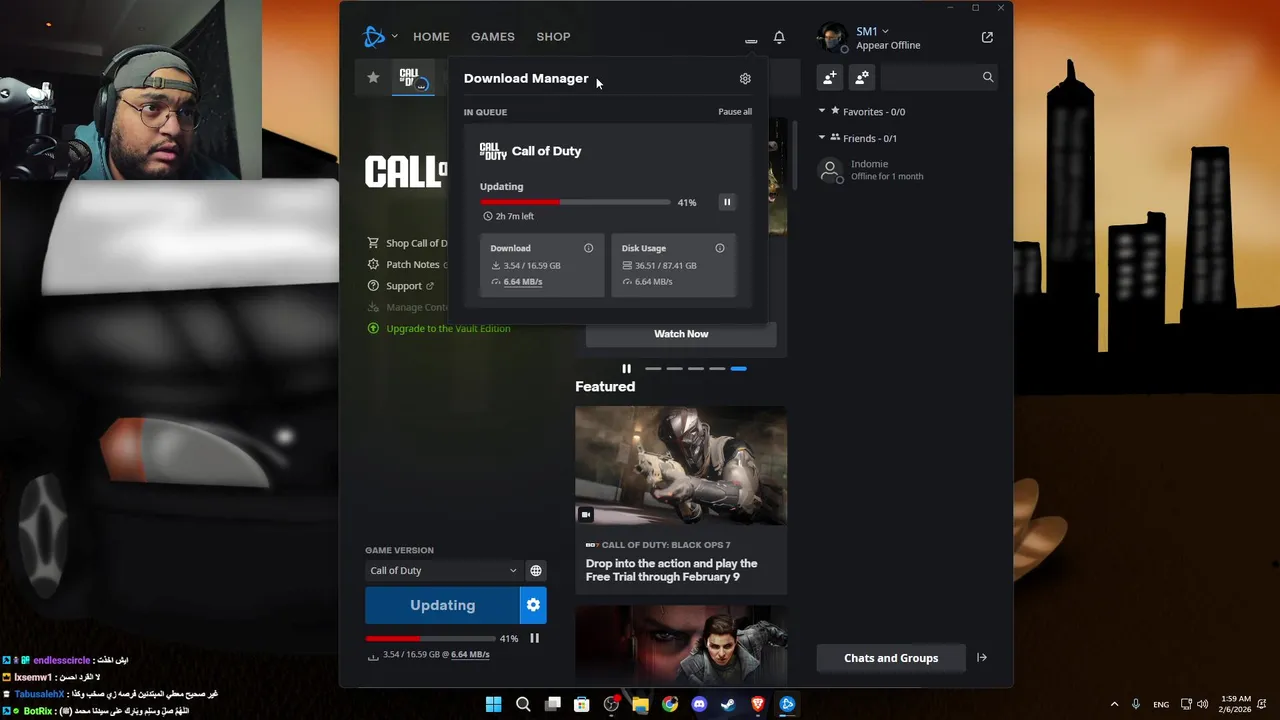The image size is (1280, 720).
Task: Go to HOME tab
Action: point(431,37)
